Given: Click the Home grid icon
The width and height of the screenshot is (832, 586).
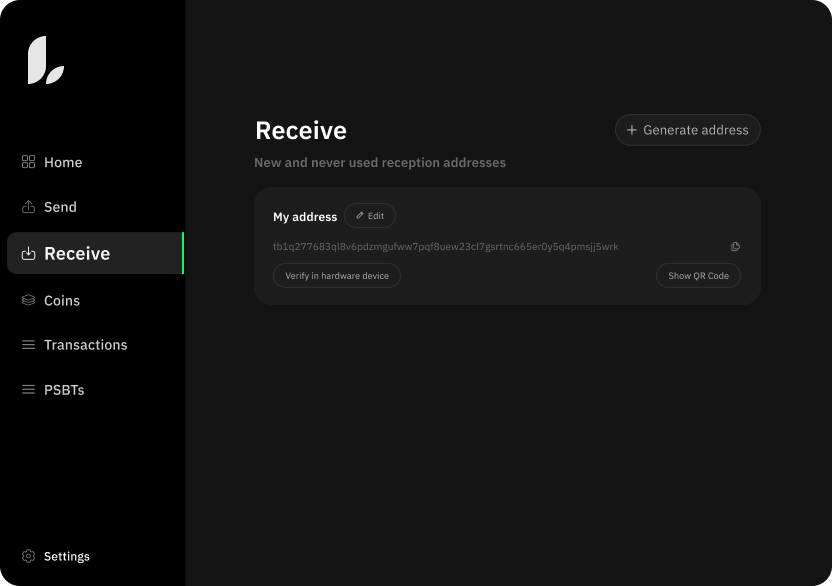Looking at the screenshot, I should tap(28, 162).
